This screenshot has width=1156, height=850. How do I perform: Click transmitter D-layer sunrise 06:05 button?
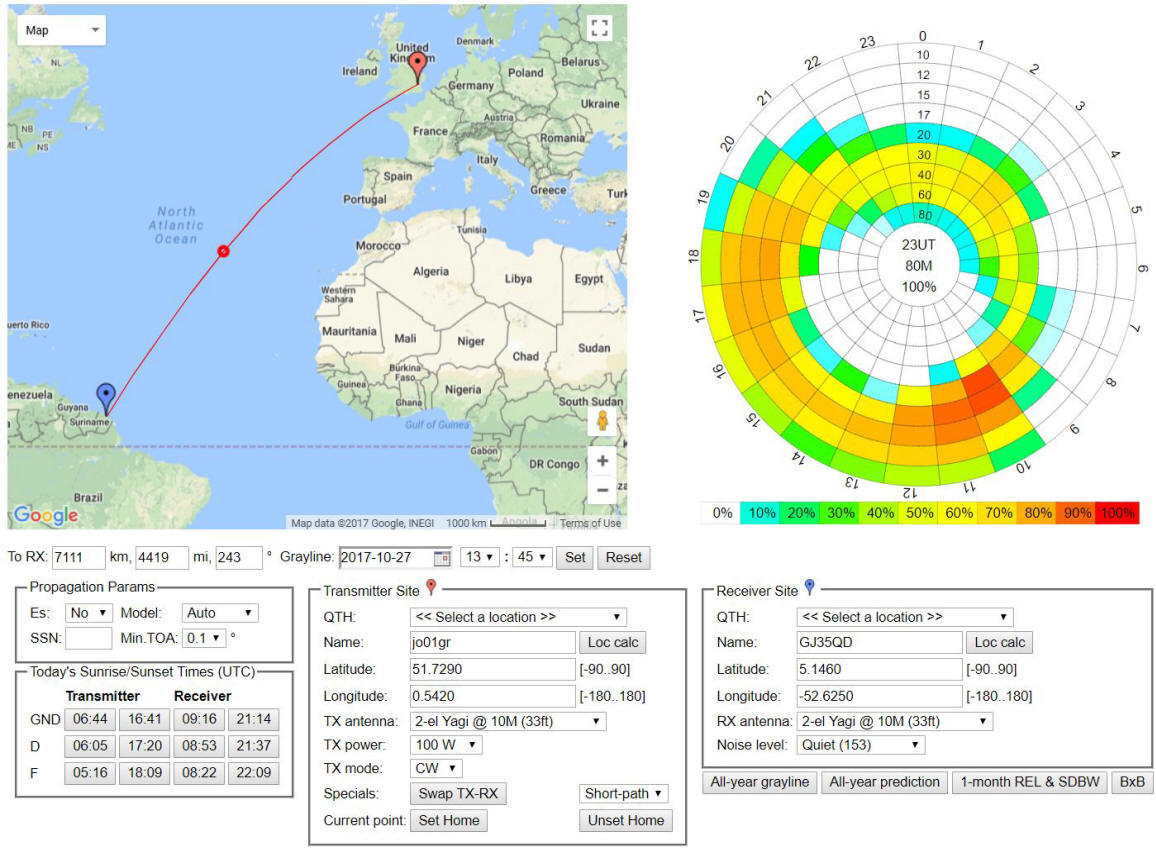[x=90, y=746]
